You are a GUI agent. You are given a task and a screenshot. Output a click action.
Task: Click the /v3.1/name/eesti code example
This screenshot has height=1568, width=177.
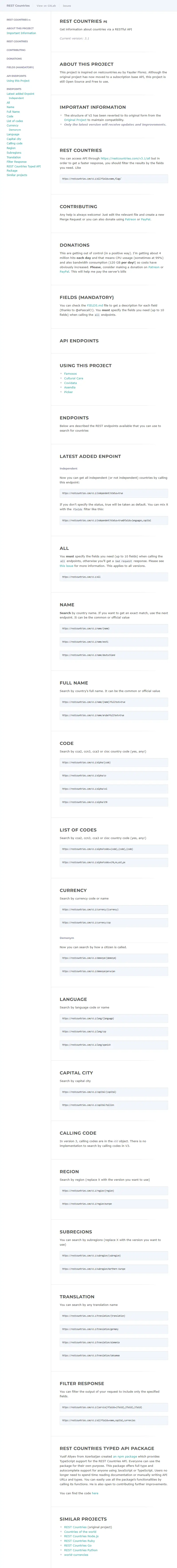(x=114, y=642)
